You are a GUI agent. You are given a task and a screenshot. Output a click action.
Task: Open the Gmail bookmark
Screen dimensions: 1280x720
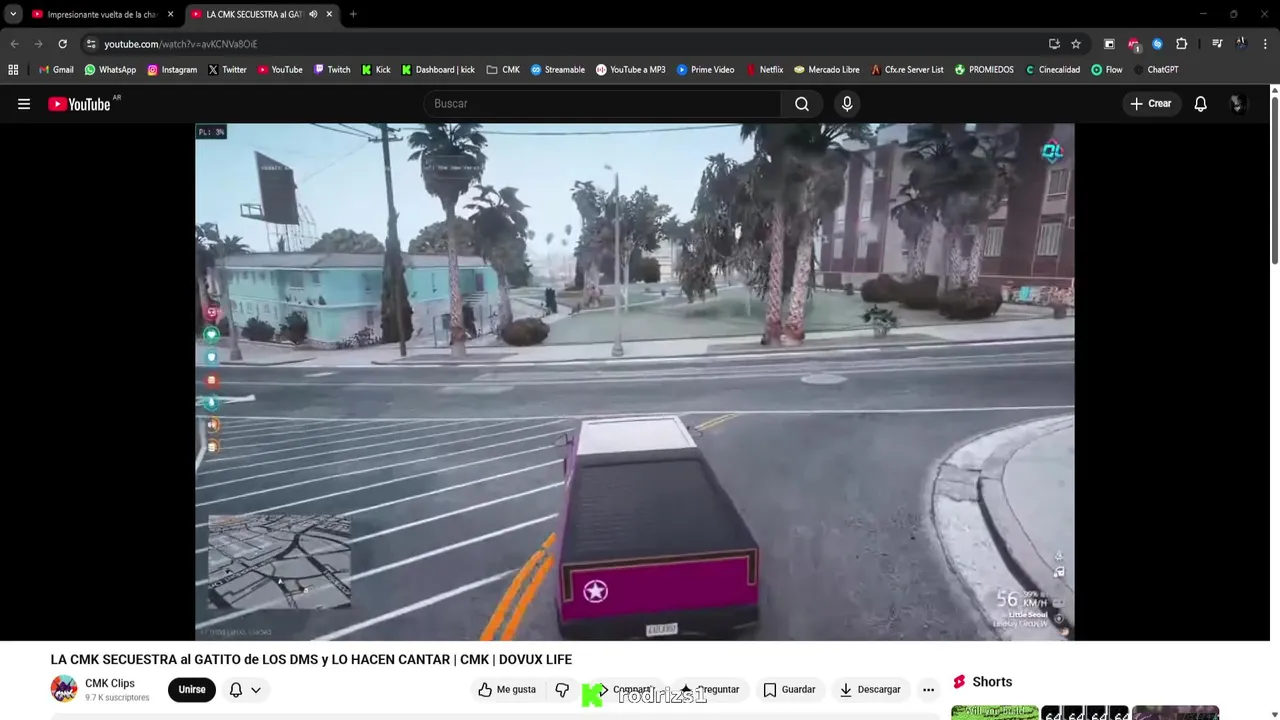coord(55,70)
